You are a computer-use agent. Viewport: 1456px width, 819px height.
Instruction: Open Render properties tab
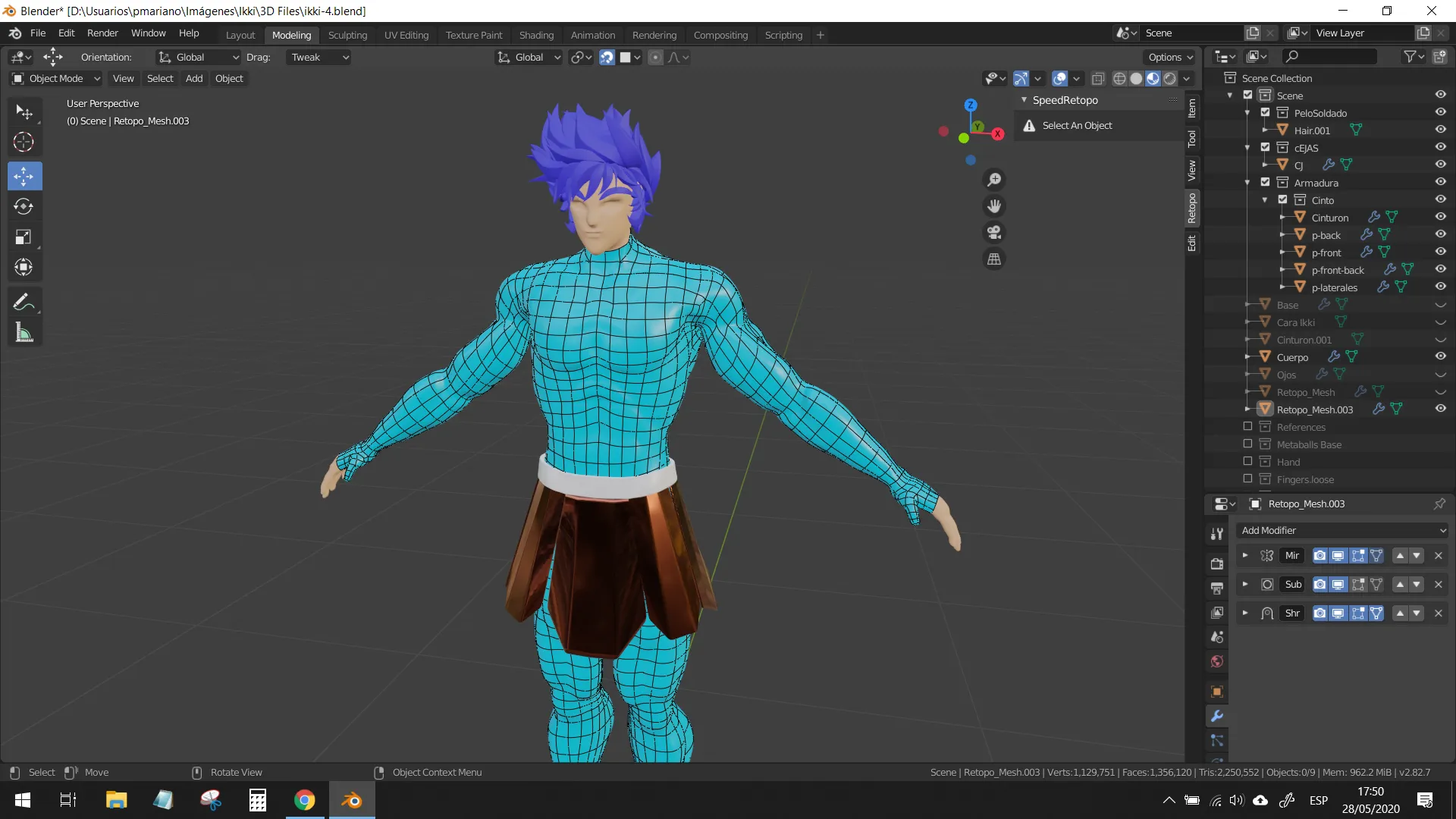[1217, 563]
